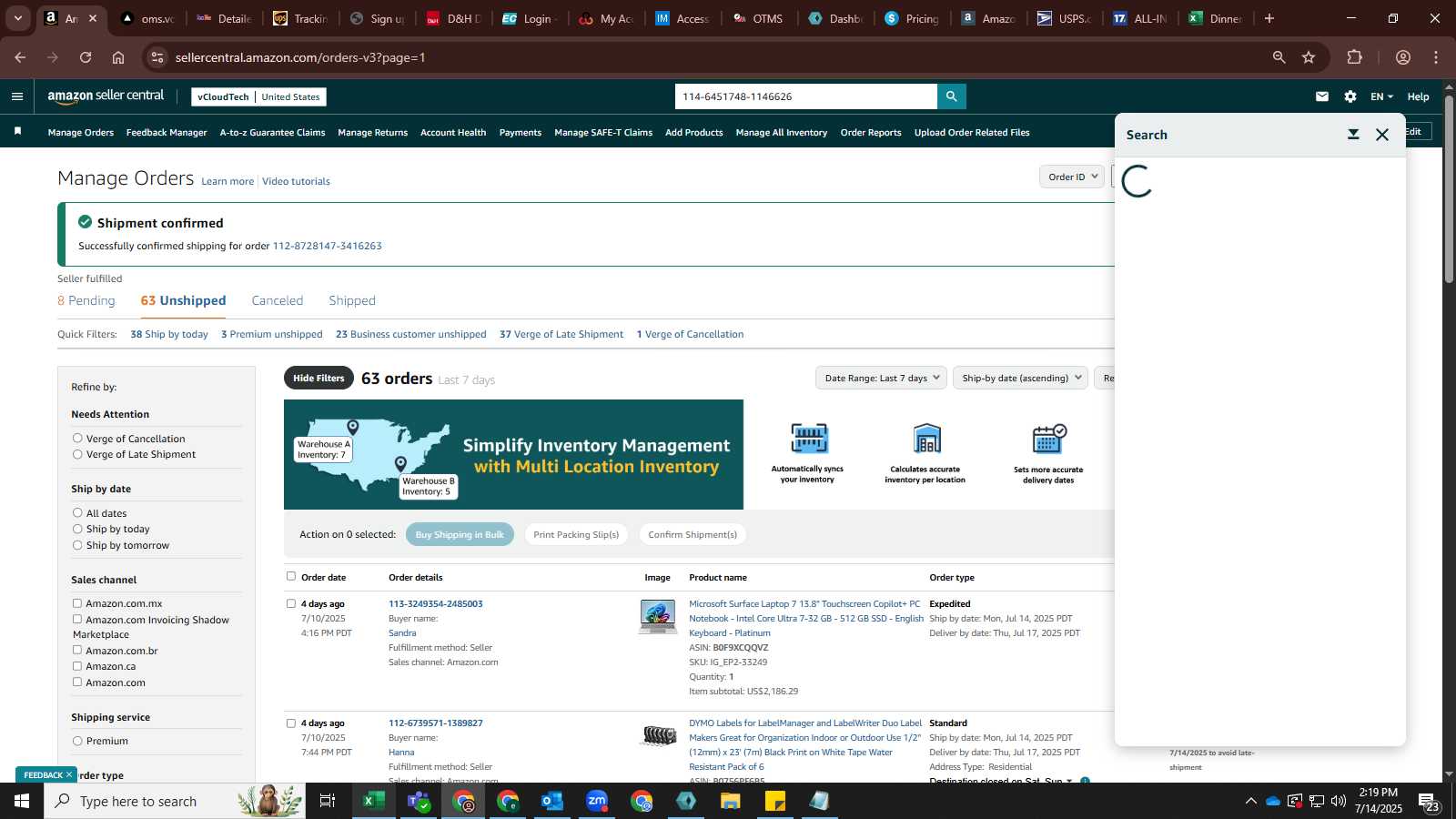Viewport: 1456px width, 819px height.
Task: Click the Microsoft Surface Laptop product thumbnail
Action: pos(658,617)
